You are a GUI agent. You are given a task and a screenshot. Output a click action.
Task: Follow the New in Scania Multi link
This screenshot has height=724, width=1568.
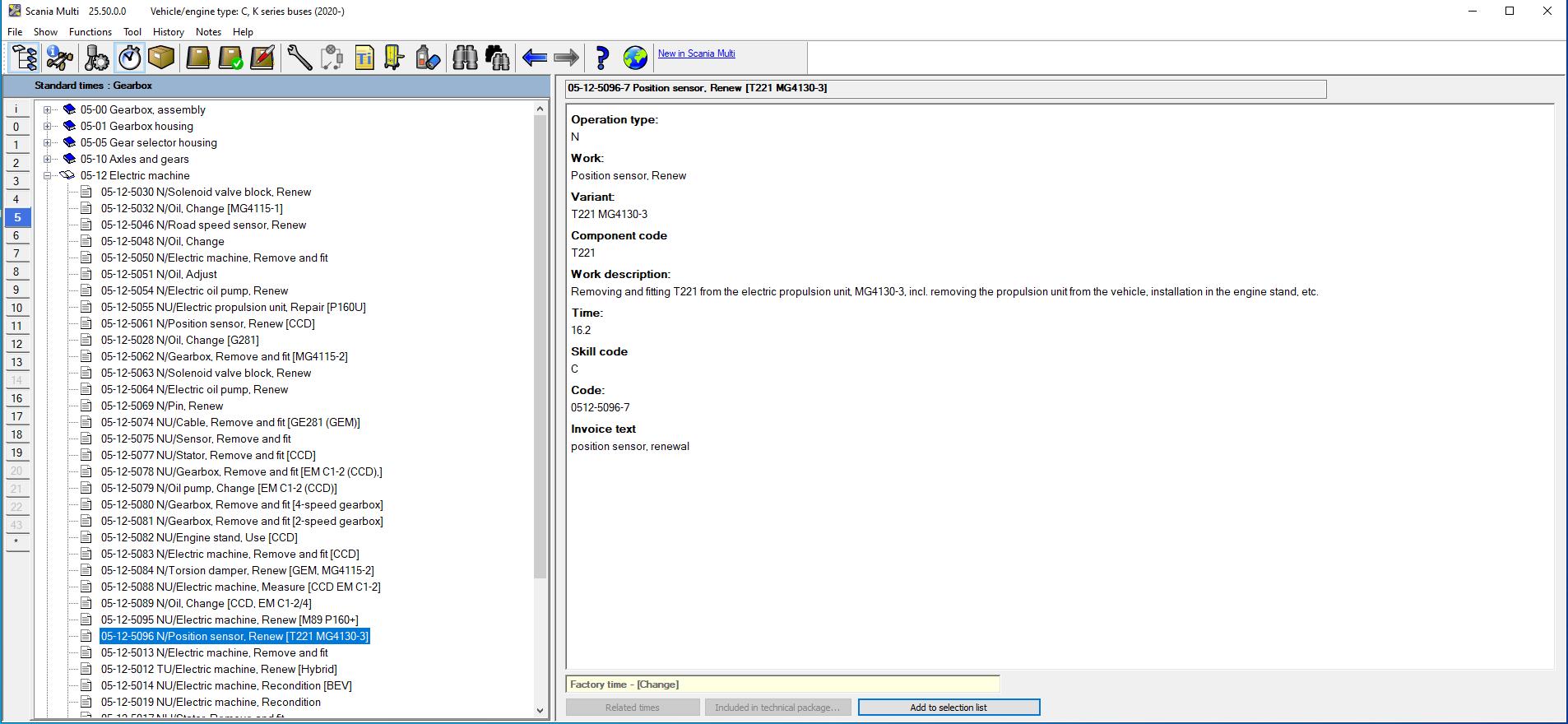tap(697, 53)
